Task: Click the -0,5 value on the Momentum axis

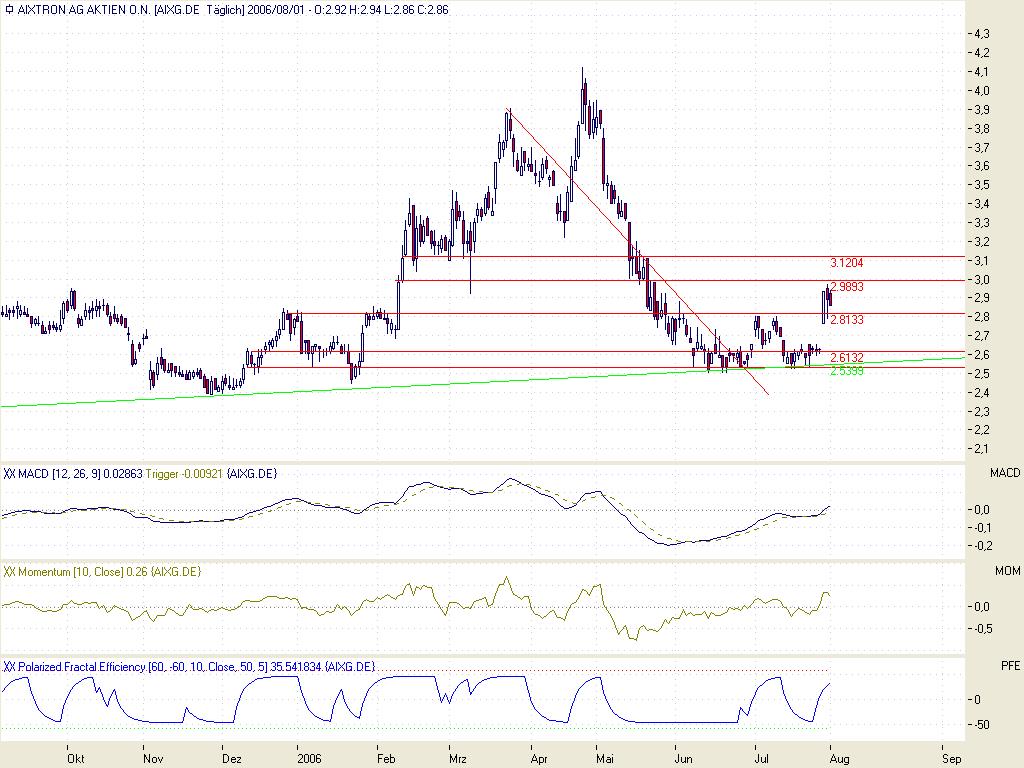Action: coord(983,628)
